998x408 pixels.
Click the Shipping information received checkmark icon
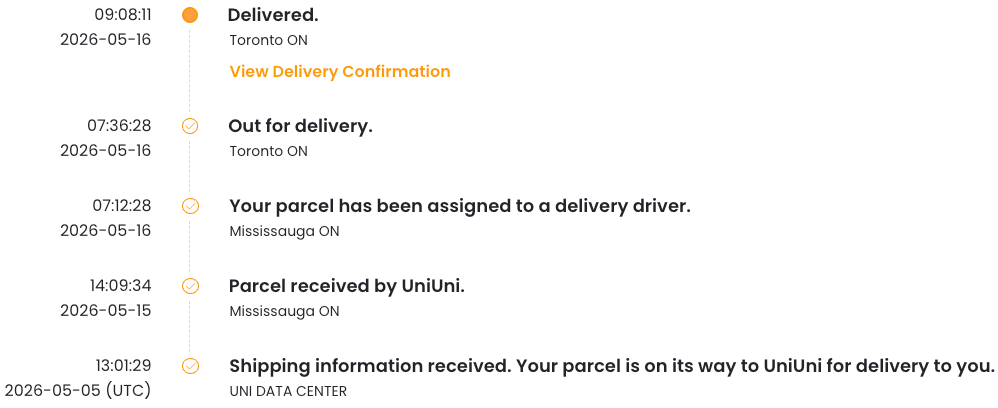[x=190, y=366]
